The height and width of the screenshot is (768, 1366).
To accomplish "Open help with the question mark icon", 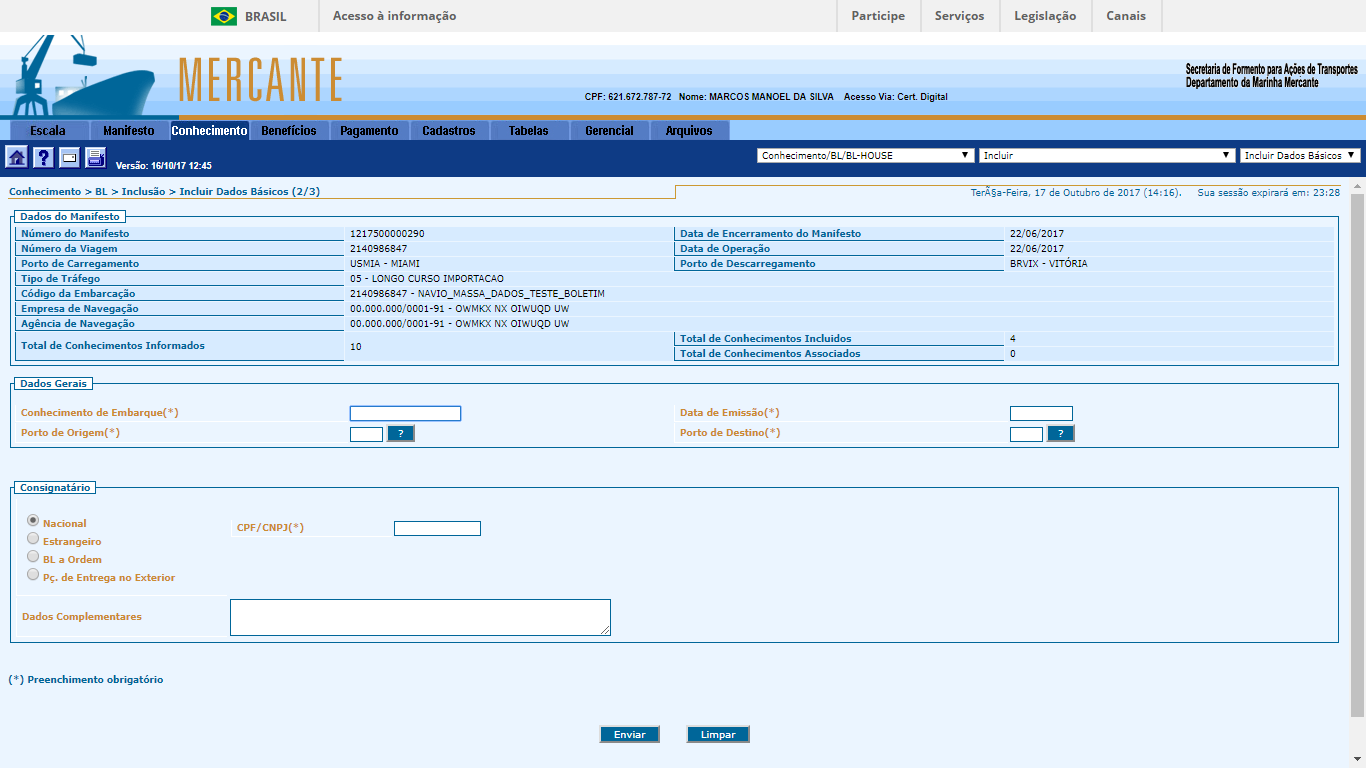I will click(43, 157).
